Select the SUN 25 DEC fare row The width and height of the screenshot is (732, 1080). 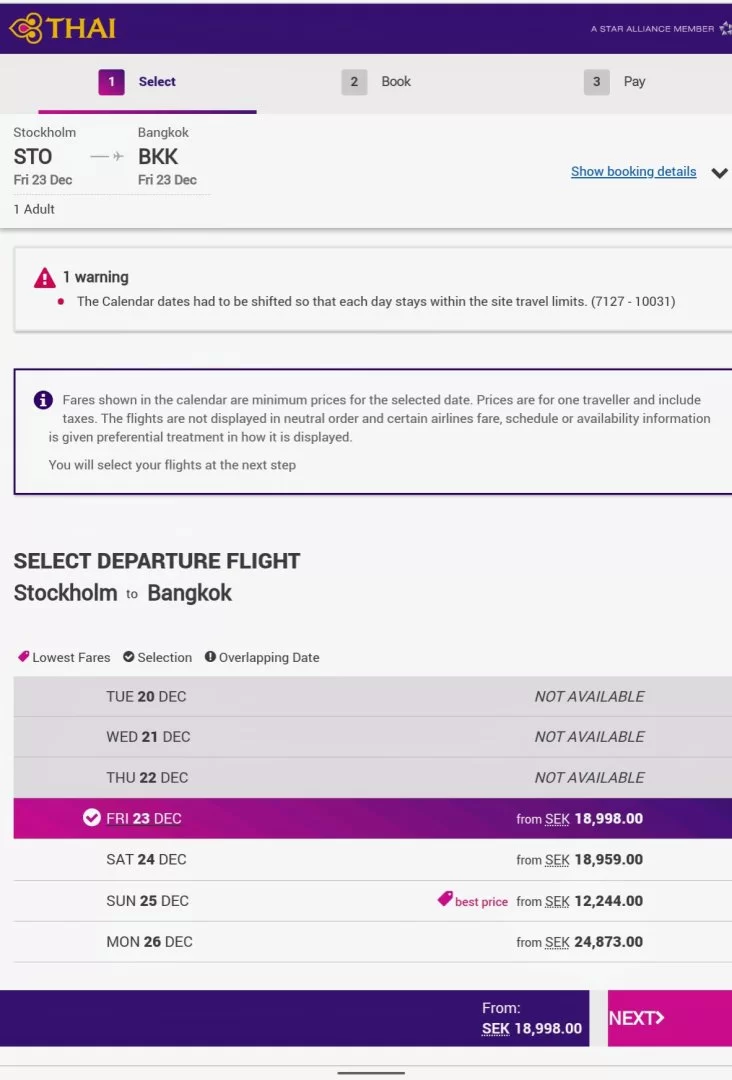372,900
